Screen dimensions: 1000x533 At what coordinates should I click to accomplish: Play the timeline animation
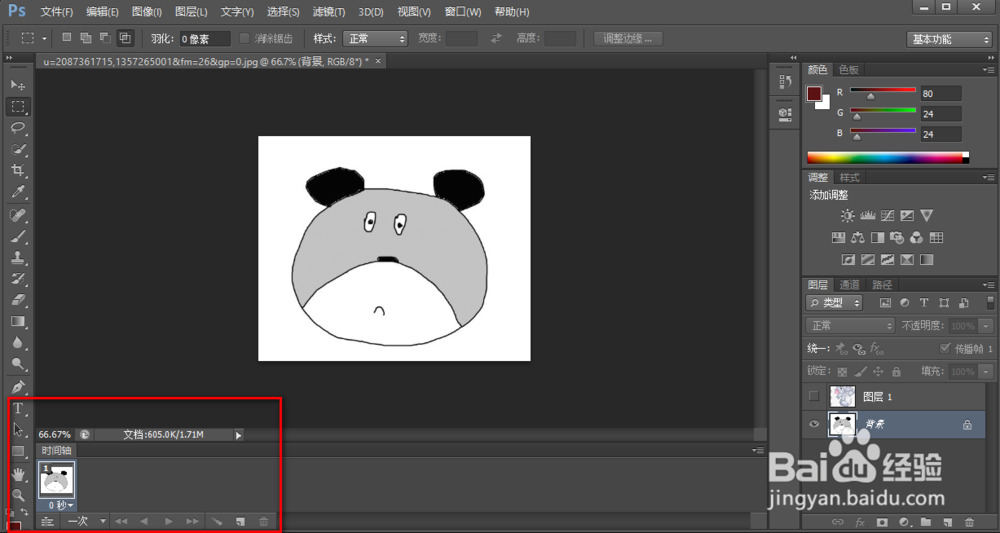tap(168, 522)
